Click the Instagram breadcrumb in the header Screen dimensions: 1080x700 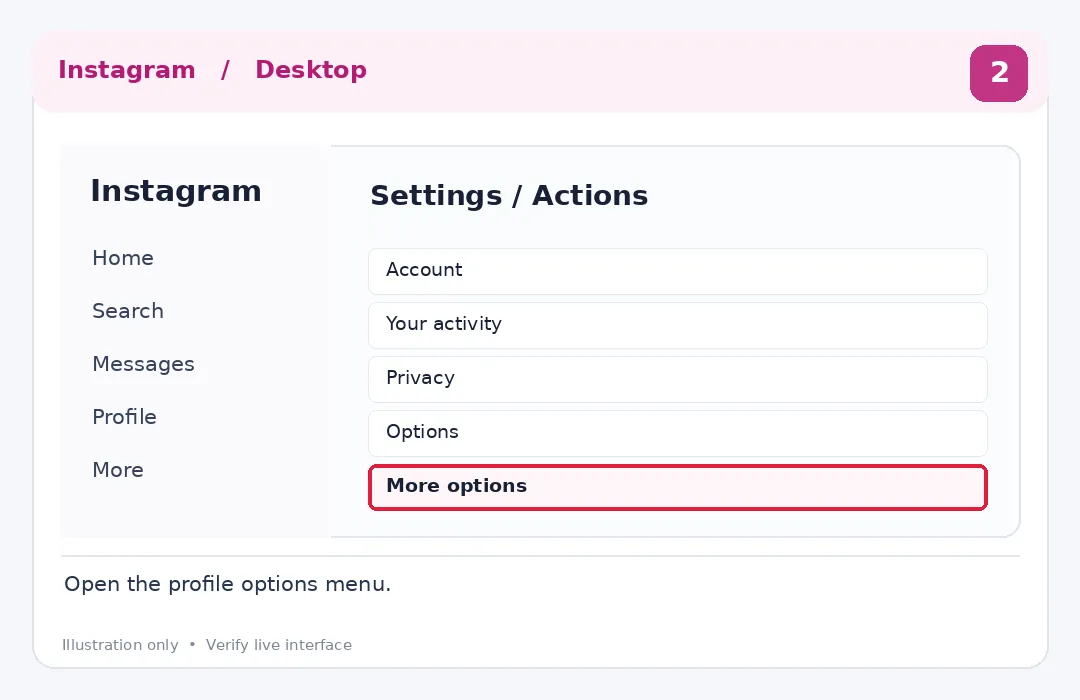click(127, 70)
